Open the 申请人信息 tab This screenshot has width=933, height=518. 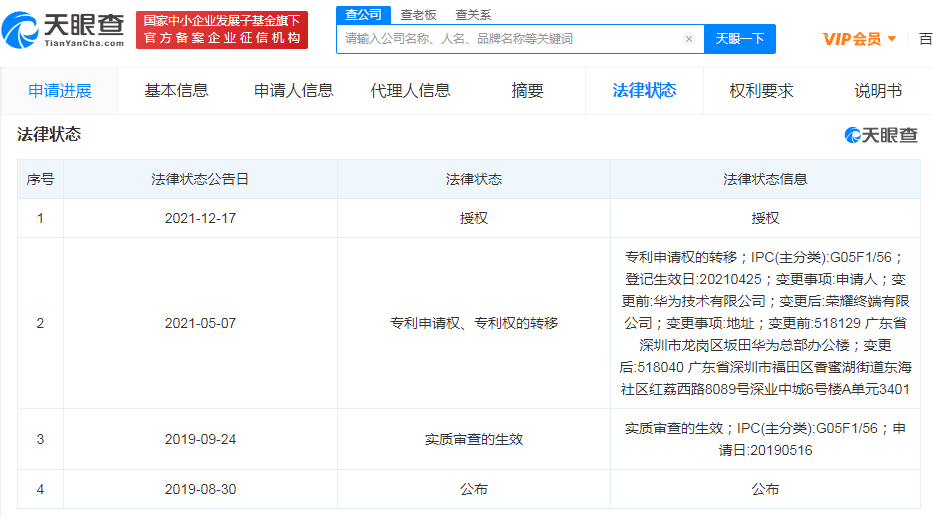point(293,91)
